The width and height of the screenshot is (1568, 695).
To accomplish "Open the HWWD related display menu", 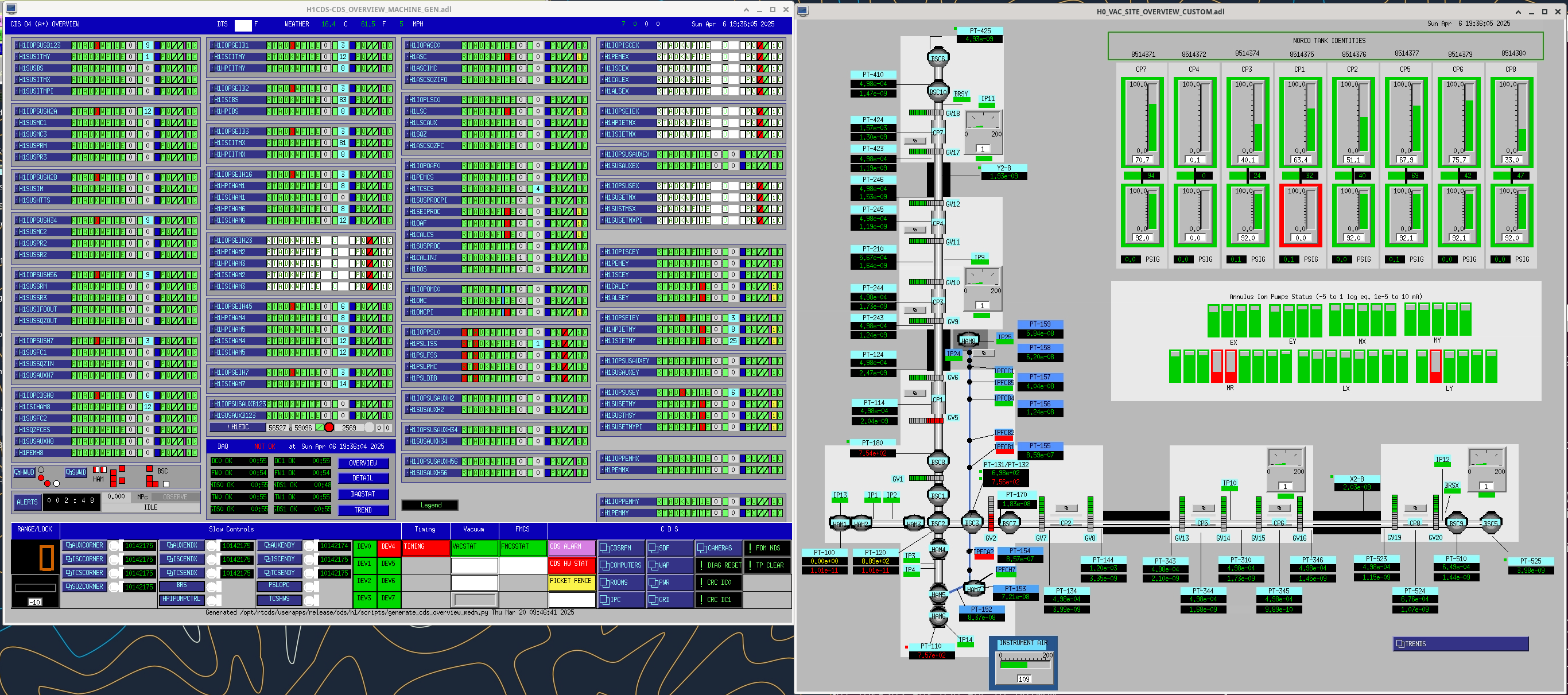I will click(x=25, y=472).
